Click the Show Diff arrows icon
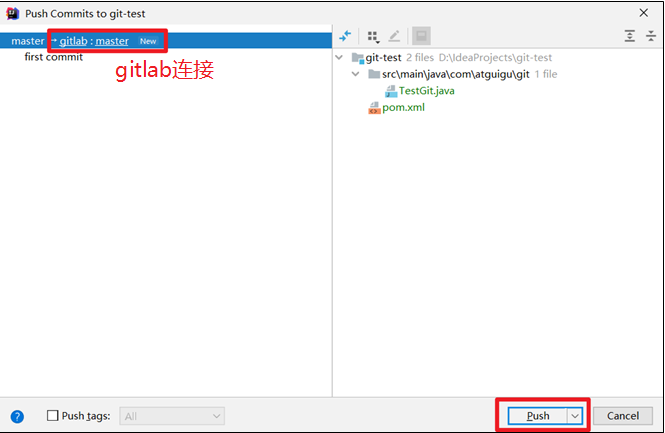The image size is (665, 433). [345, 36]
